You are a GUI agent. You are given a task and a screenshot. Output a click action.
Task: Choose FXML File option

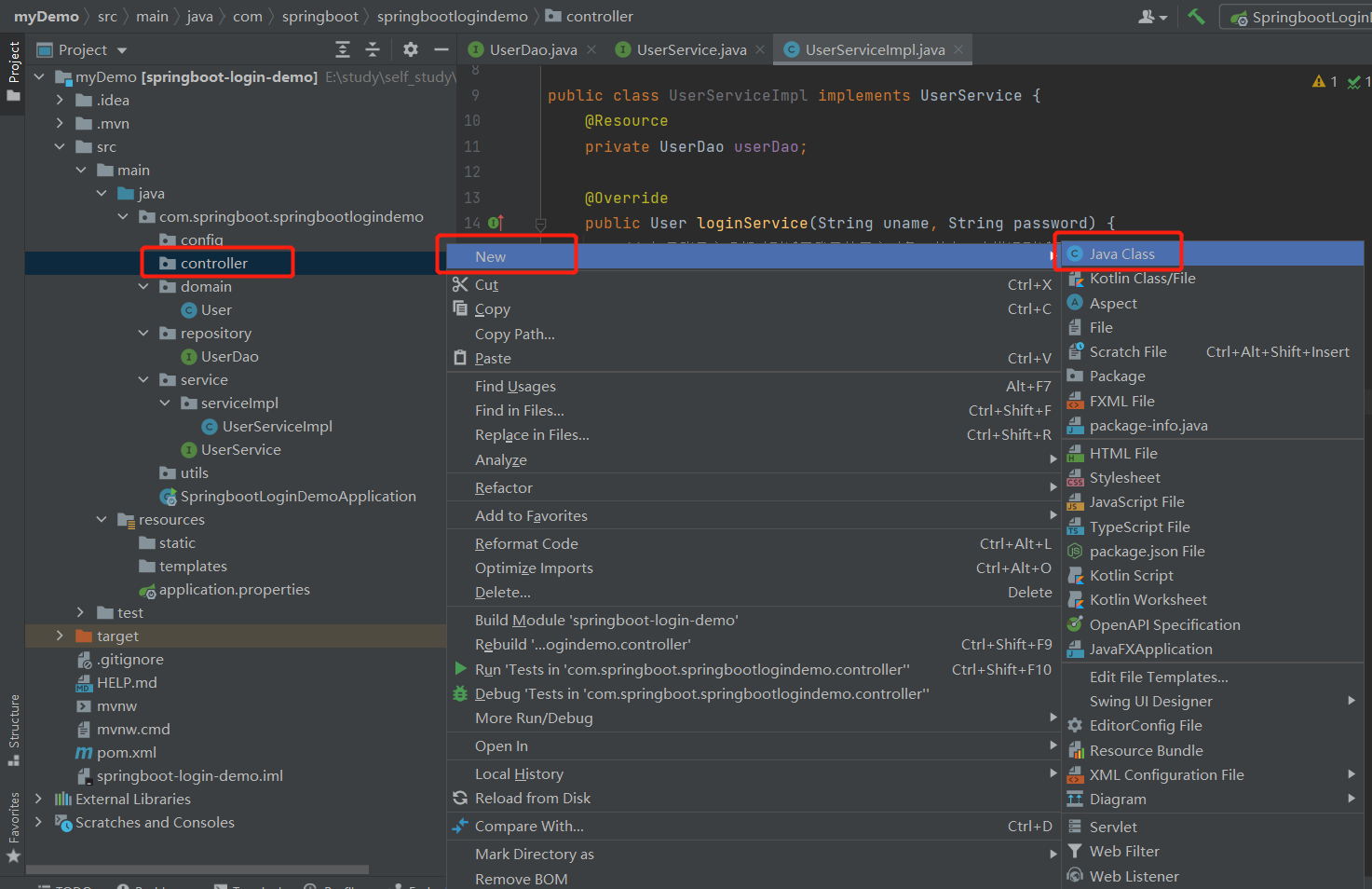click(1213, 401)
